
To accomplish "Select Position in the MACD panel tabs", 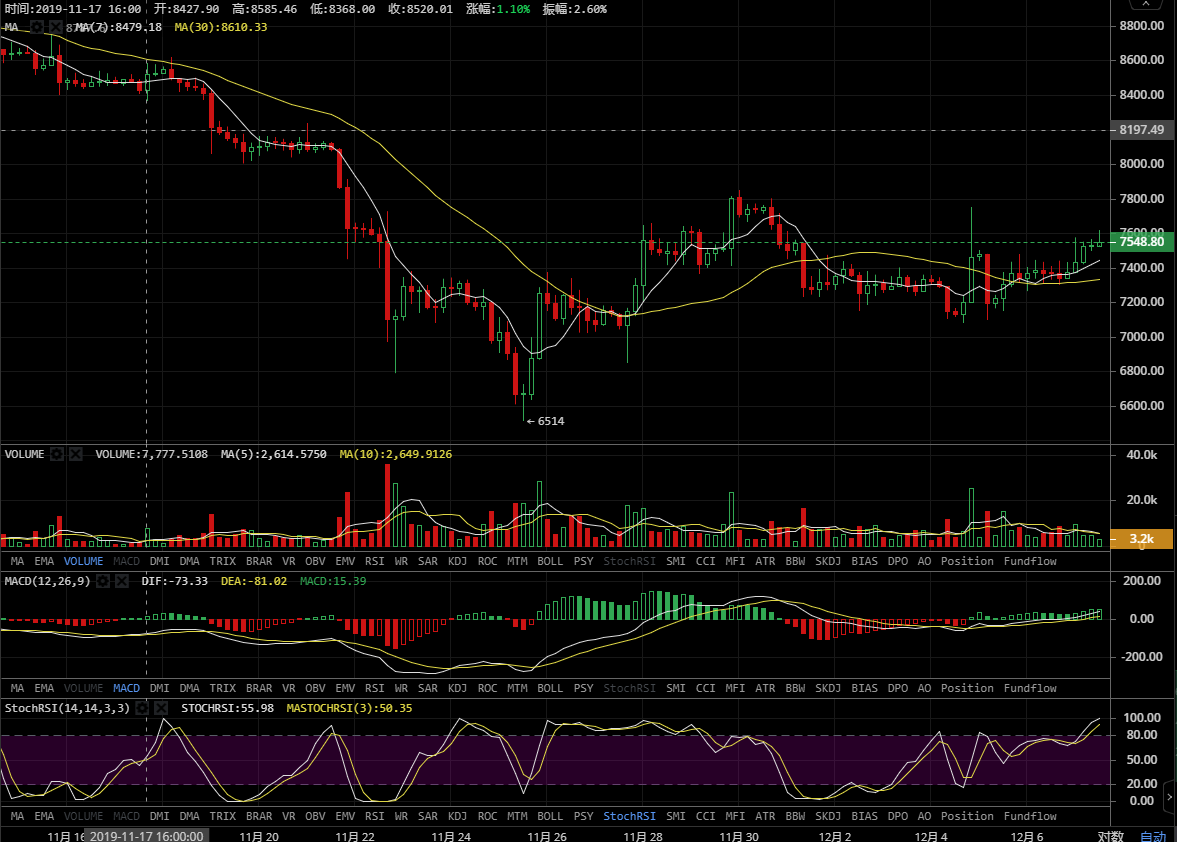I will [967, 689].
